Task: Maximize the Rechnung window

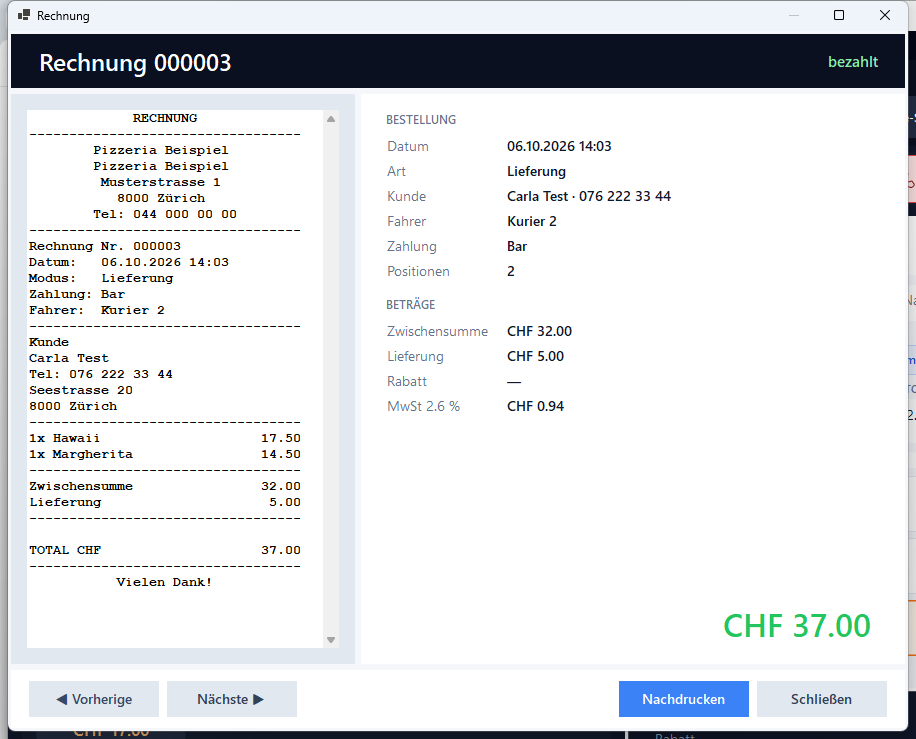Action: click(839, 15)
